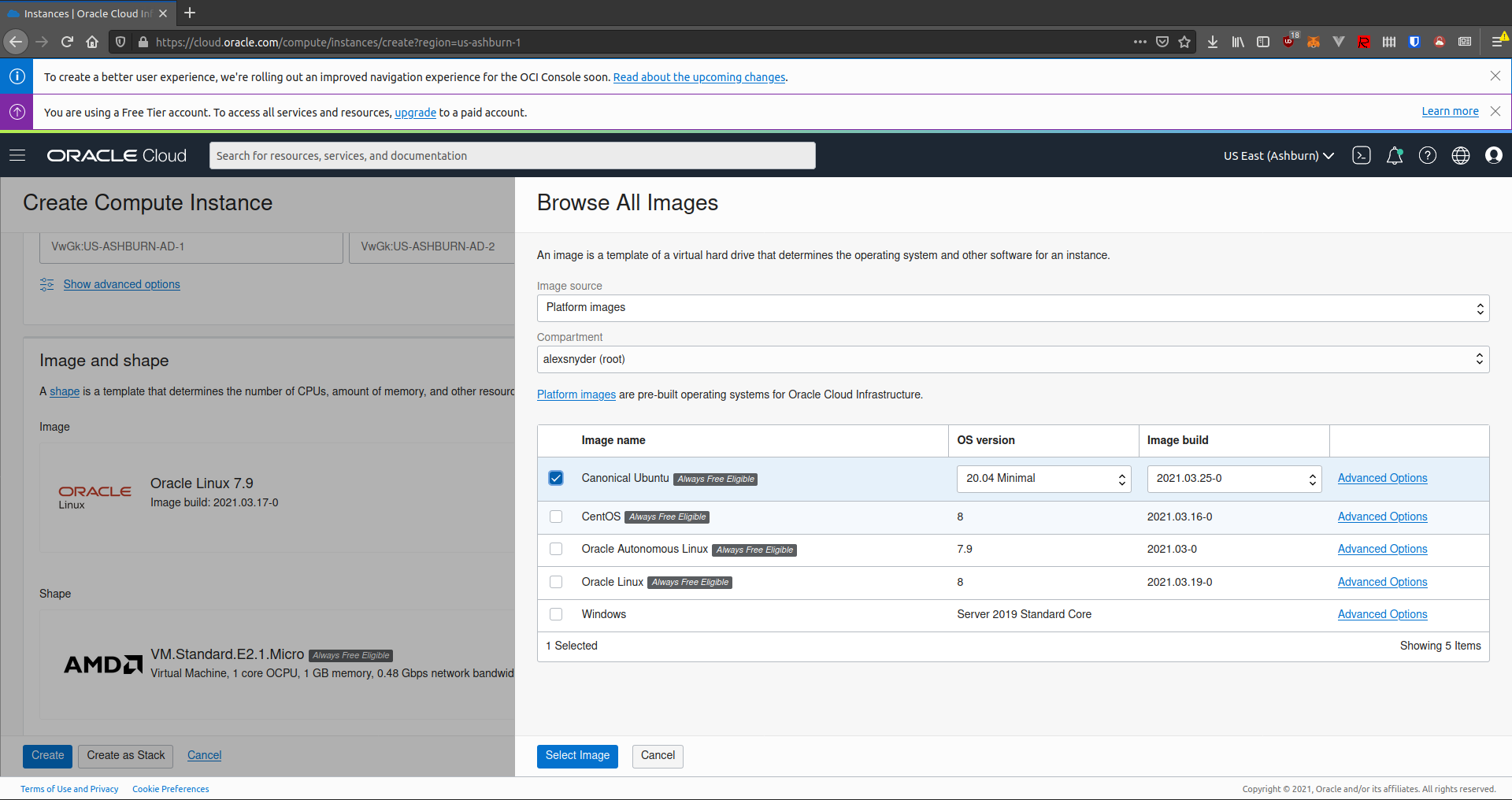
Task: Expand Show advanced options
Action: pyautogui.click(x=121, y=284)
